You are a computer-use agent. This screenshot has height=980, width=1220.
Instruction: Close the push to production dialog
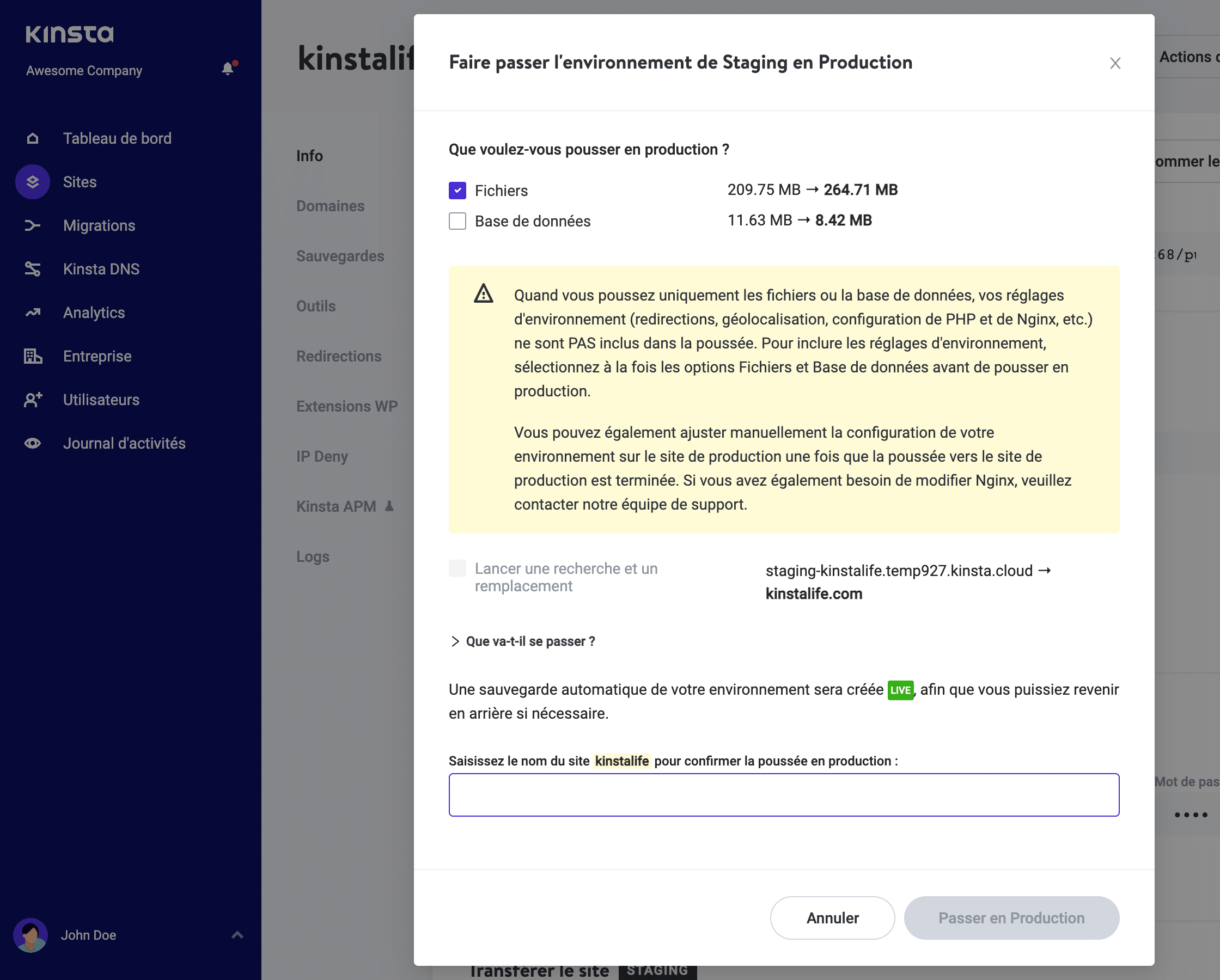[x=1115, y=63]
